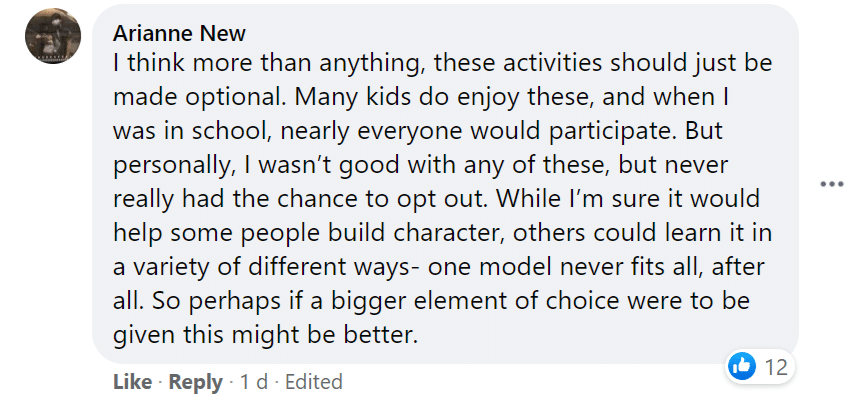The height and width of the screenshot is (398, 868).
Task: Open the 1 d timestamp link
Action: tap(254, 382)
